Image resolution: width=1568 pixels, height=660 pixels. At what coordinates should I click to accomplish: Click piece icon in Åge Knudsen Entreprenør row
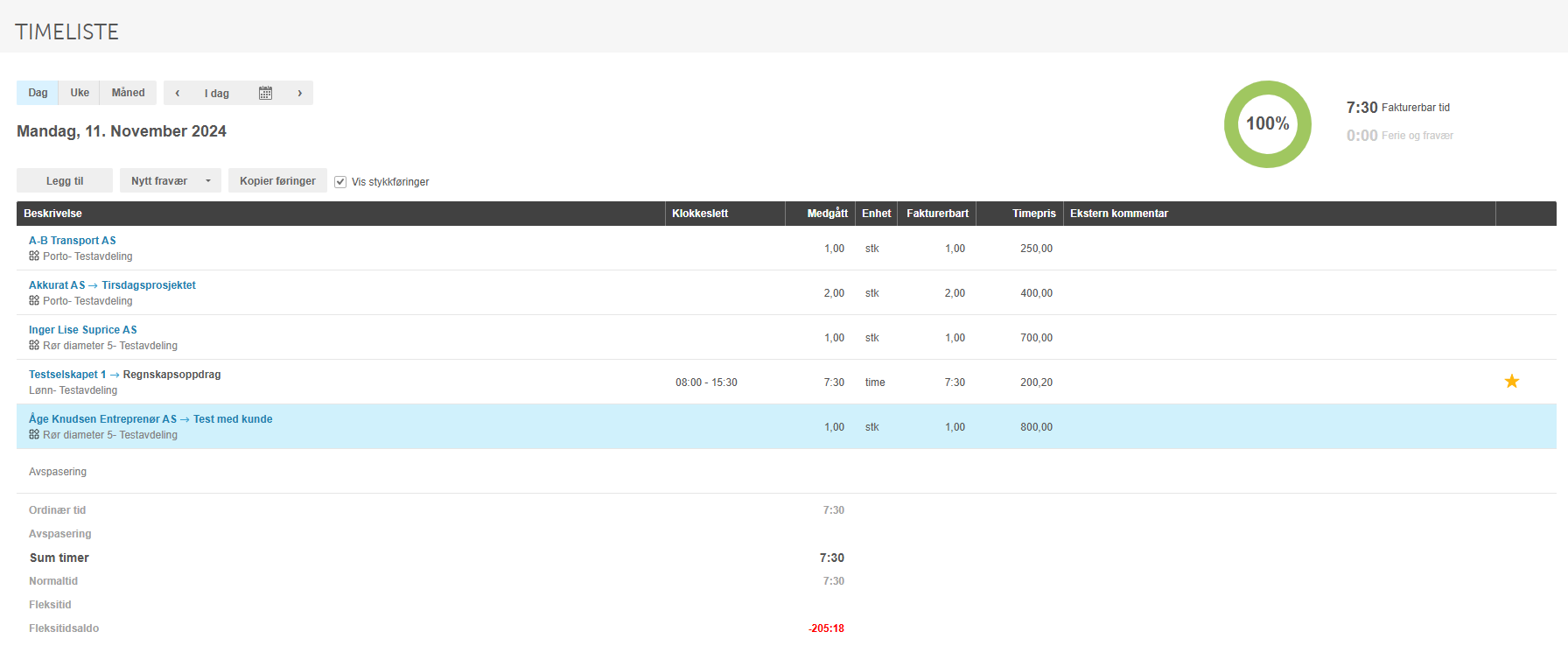pos(34,435)
